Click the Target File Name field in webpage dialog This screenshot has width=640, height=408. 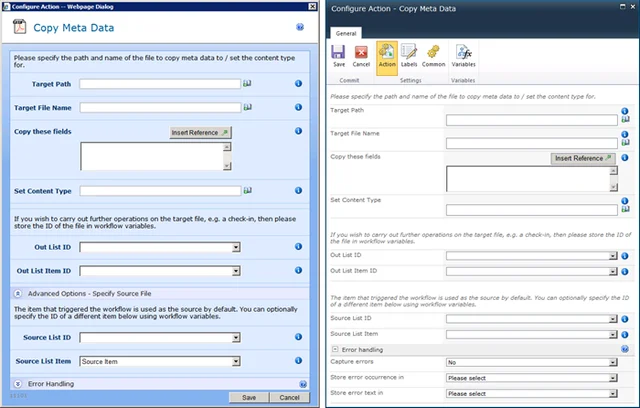coord(160,106)
